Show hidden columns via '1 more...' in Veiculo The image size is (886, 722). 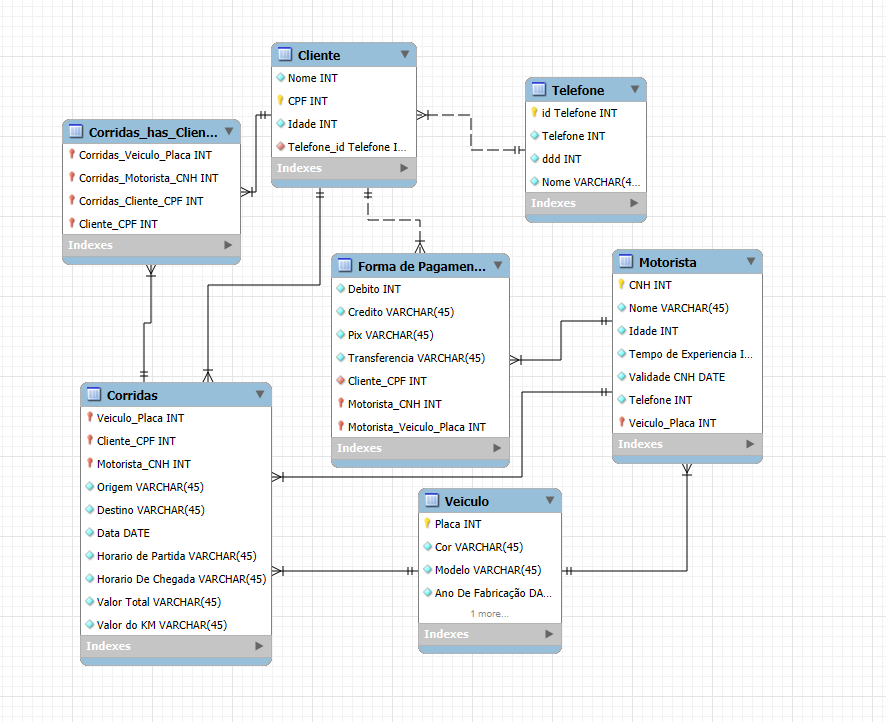tap(489, 614)
